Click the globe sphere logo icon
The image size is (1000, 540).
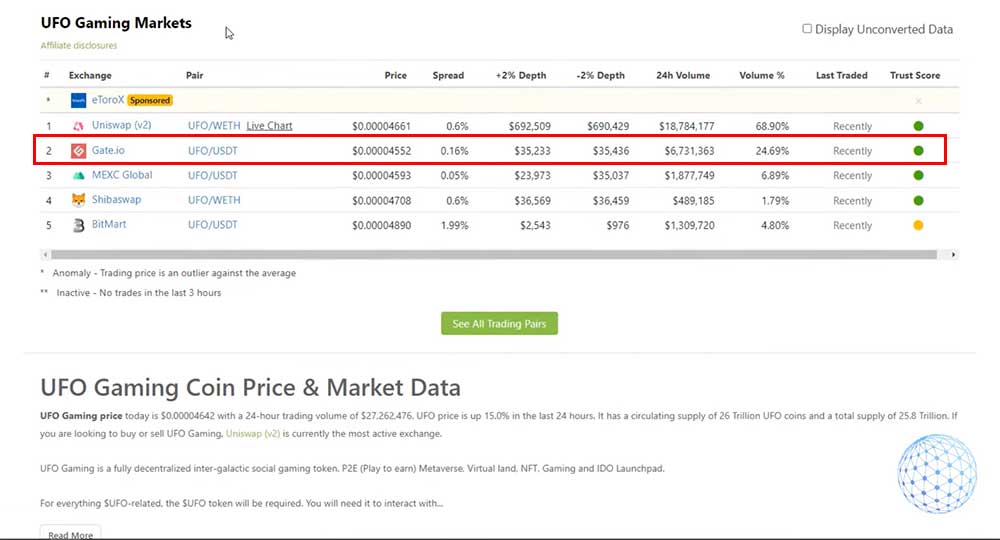click(936, 474)
